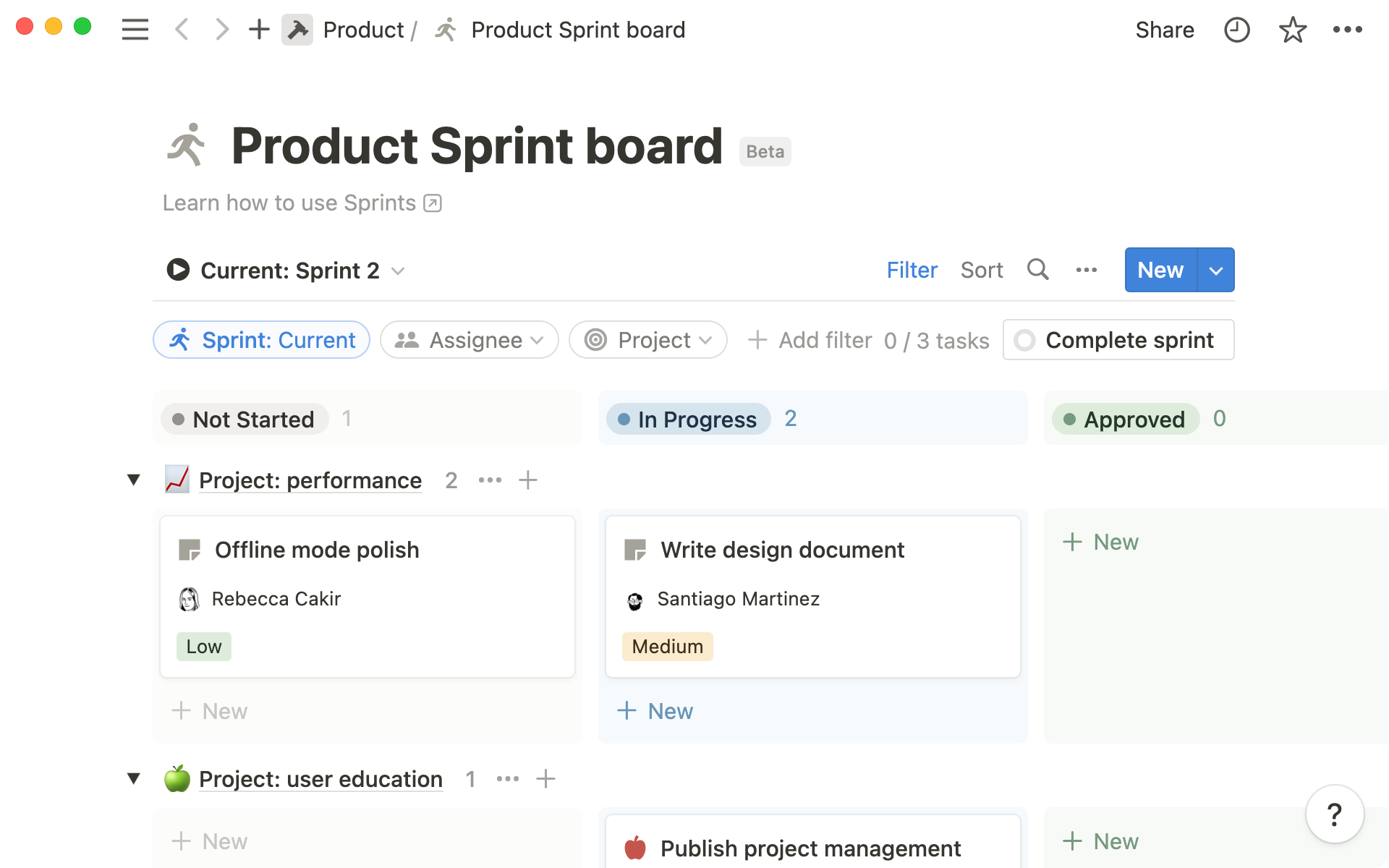Screen dimensions: 1389x868
Task: Click Product in the breadcrumb
Action: click(x=364, y=30)
